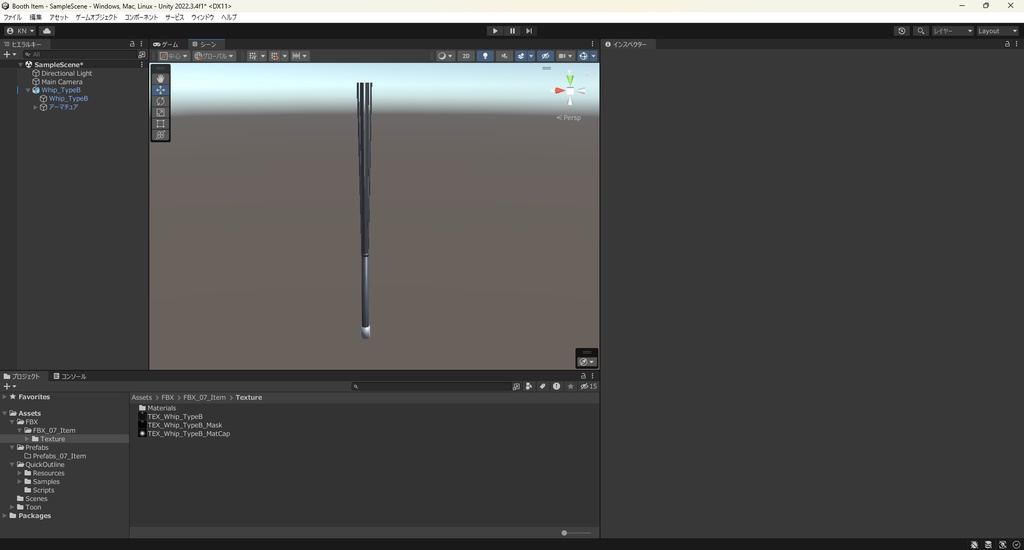Open search-by-type filter in Project
This screenshot has width=1024, height=550.
pyautogui.click(x=529, y=386)
